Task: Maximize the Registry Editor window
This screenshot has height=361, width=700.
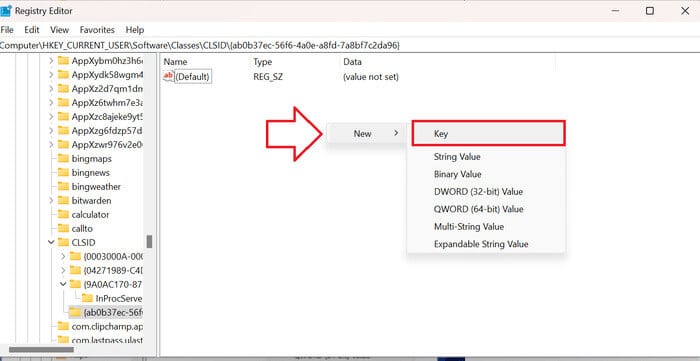Action: point(650,11)
